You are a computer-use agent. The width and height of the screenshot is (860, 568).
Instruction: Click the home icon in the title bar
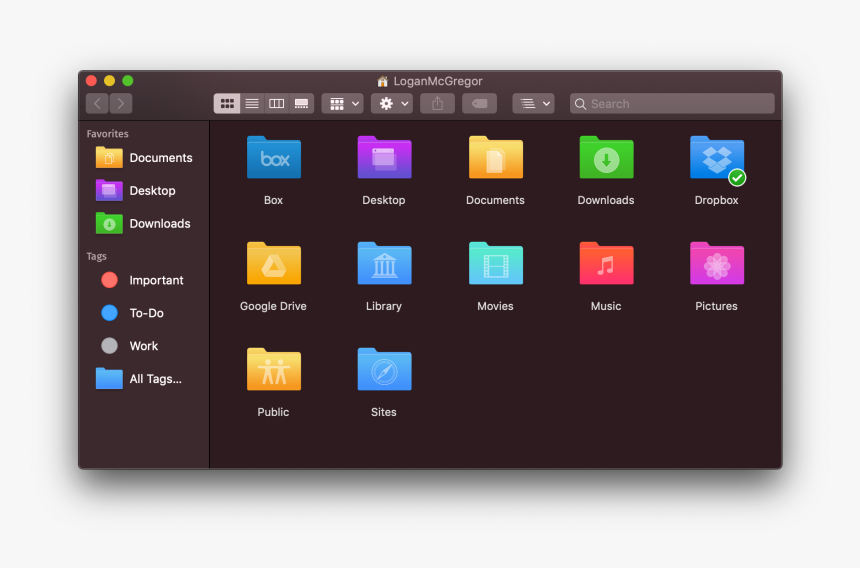383,81
